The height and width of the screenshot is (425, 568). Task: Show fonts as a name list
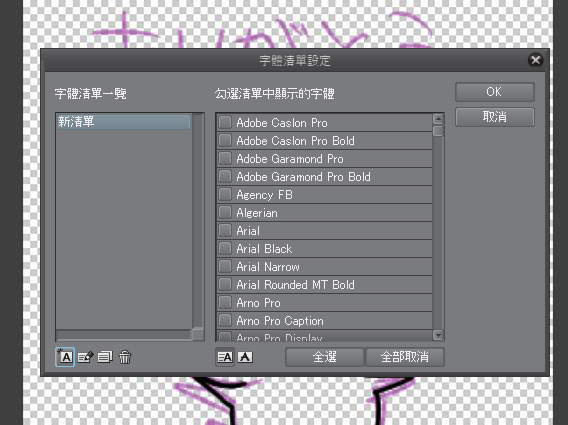click(x=225, y=357)
